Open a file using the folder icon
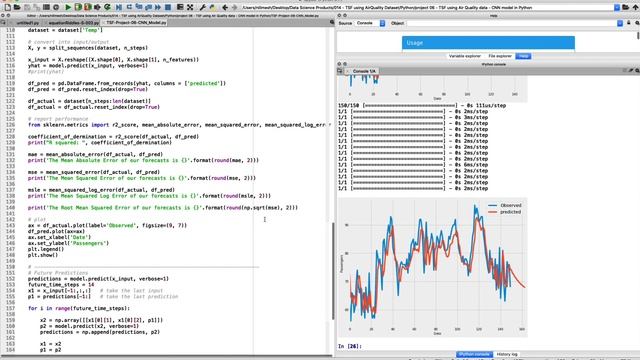 click(x=17, y=7)
